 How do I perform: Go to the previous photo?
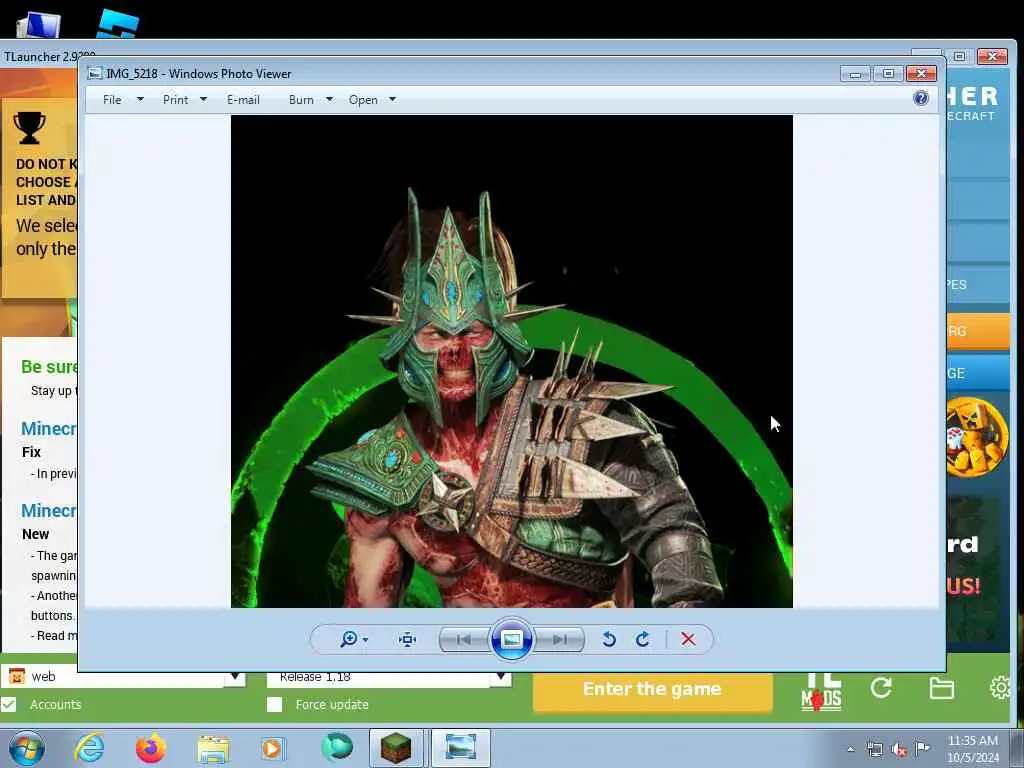[x=464, y=639]
